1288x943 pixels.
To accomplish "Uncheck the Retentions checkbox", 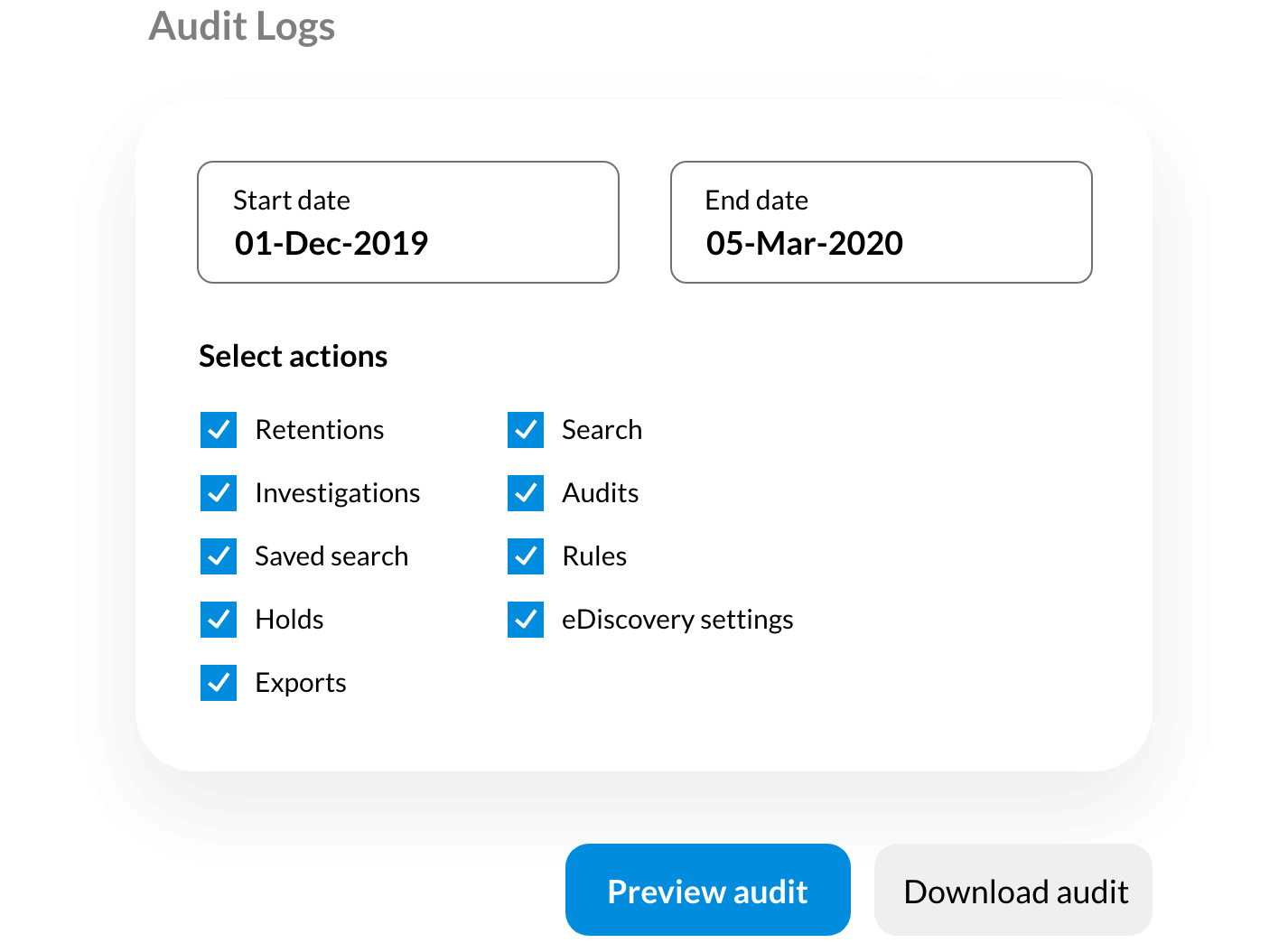I will pyautogui.click(x=219, y=430).
